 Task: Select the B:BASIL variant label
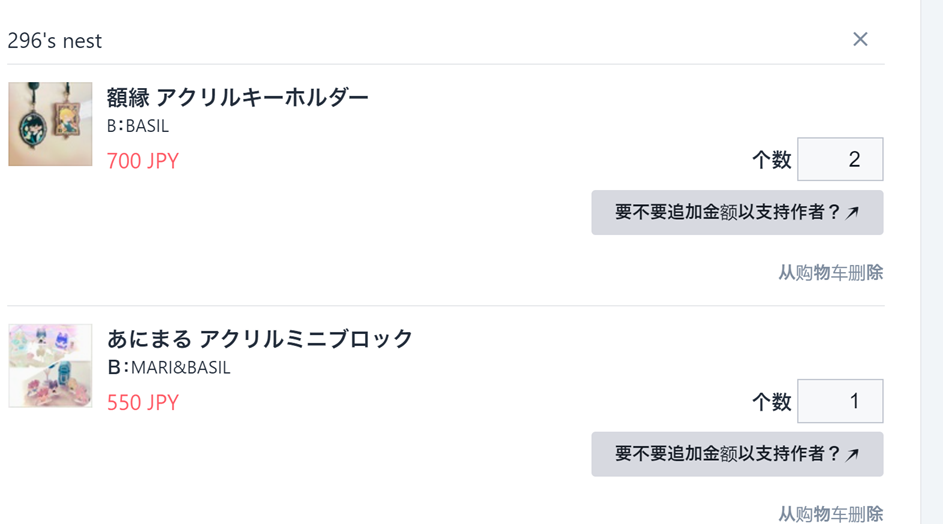(x=138, y=126)
